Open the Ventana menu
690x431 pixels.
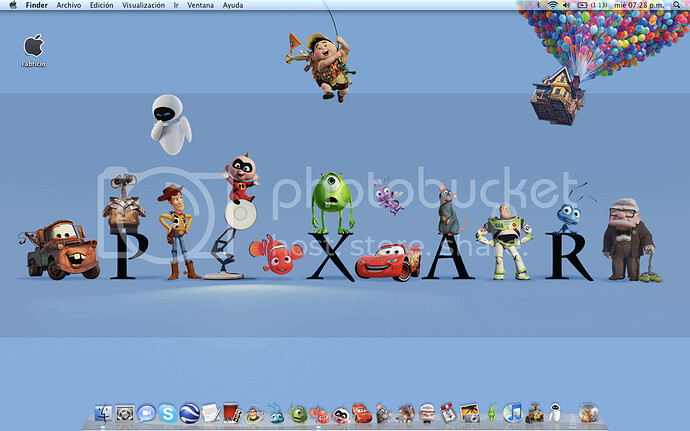coord(200,5)
